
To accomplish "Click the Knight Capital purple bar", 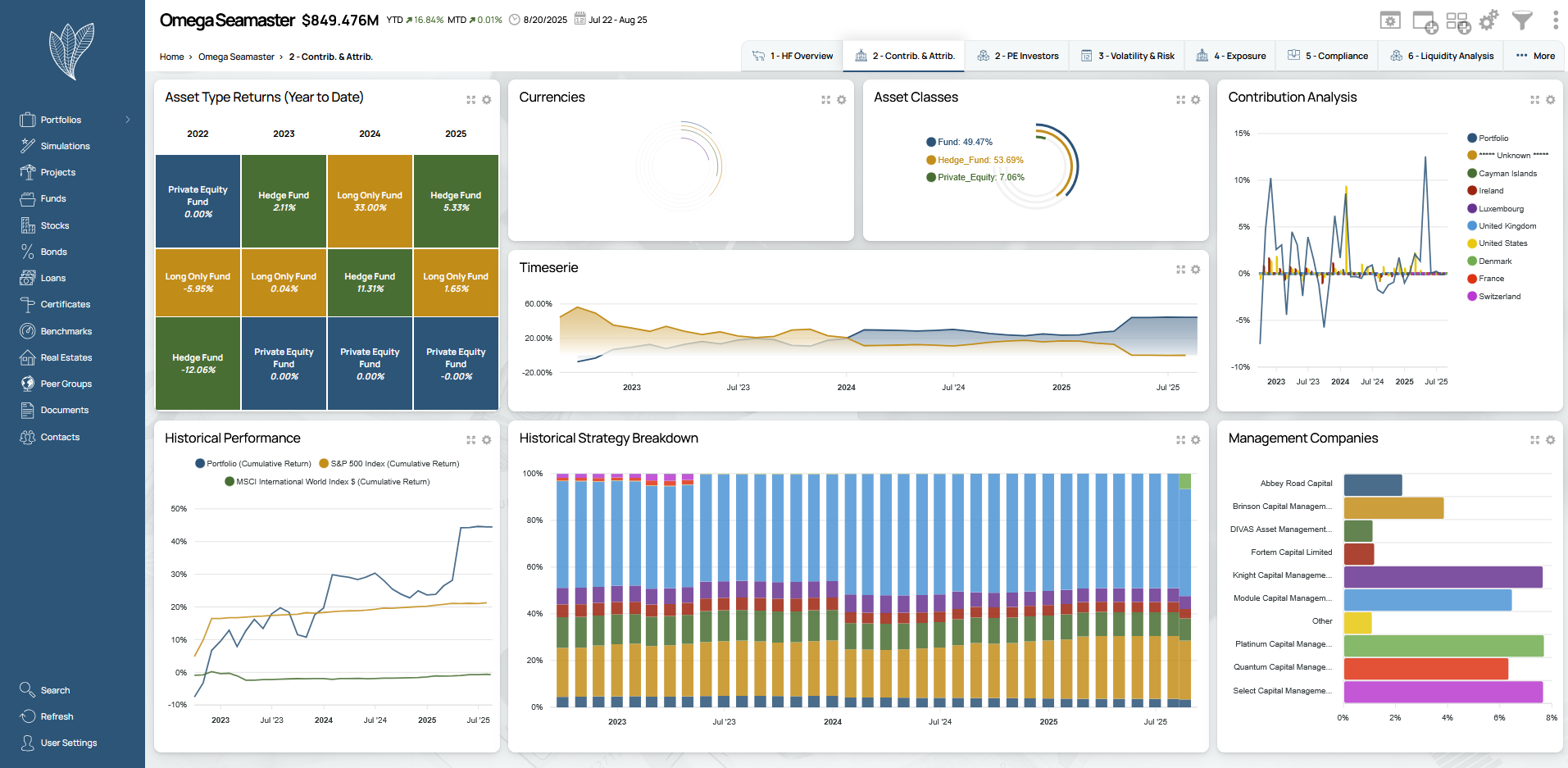I will (x=1443, y=576).
